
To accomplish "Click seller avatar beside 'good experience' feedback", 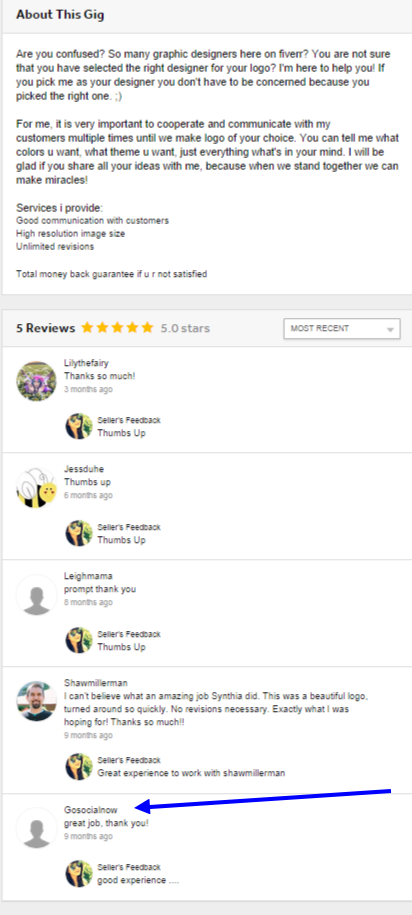I will [79, 874].
